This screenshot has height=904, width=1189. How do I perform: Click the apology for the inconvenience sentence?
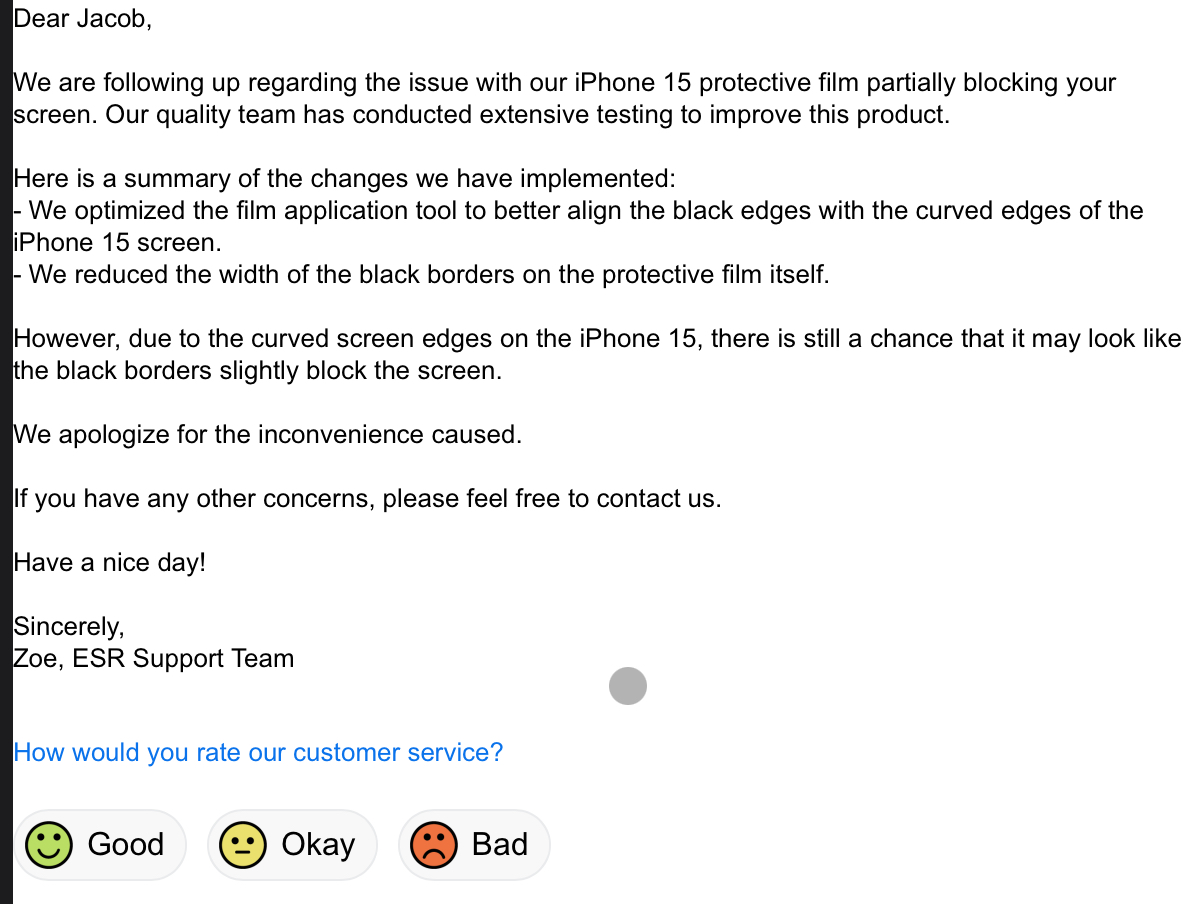coord(268,435)
